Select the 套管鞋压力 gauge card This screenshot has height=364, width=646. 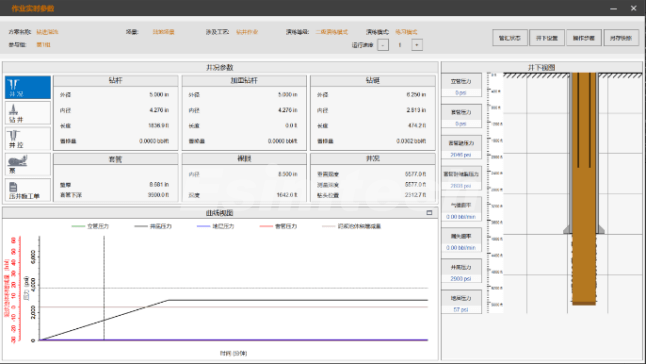coord(461,147)
